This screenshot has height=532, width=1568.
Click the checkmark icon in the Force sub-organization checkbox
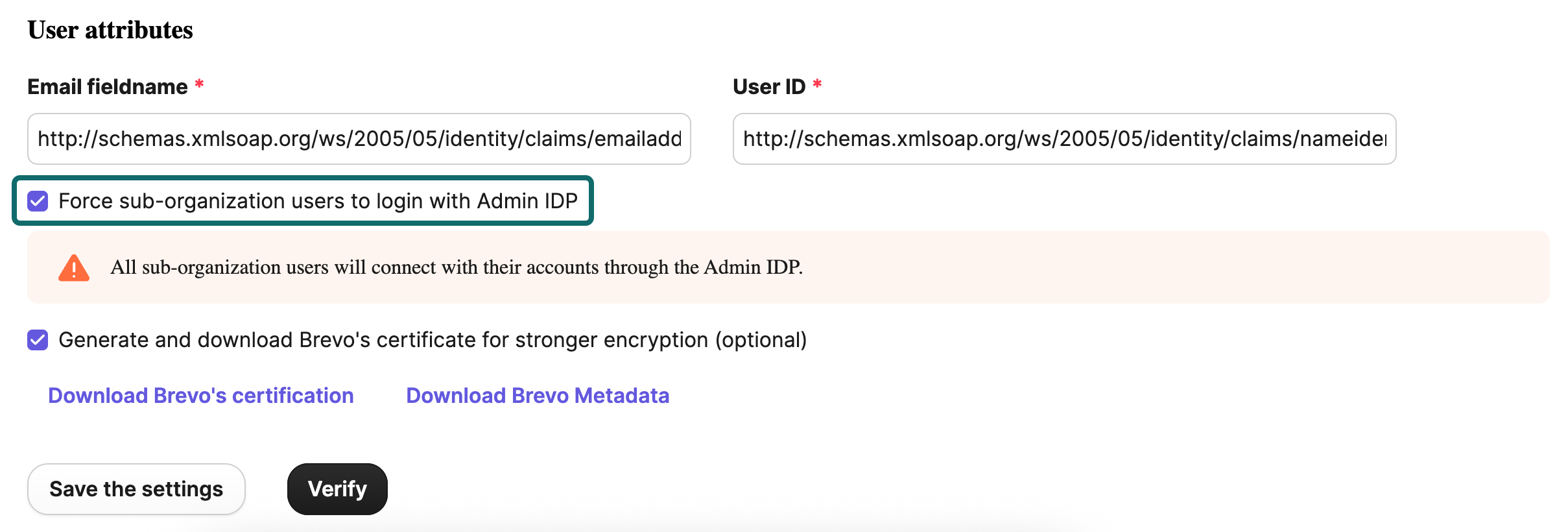click(x=37, y=201)
